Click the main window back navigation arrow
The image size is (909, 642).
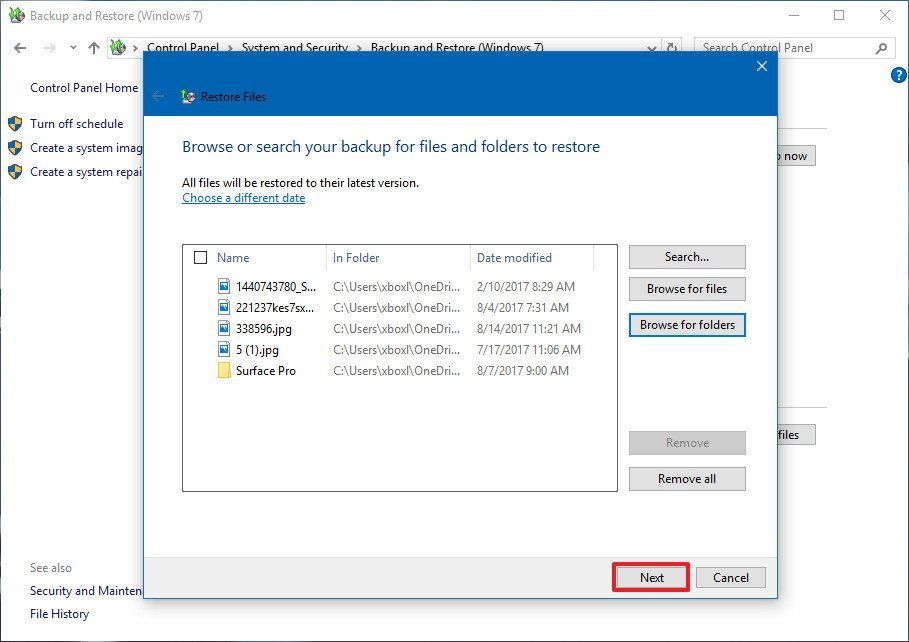click(20, 47)
